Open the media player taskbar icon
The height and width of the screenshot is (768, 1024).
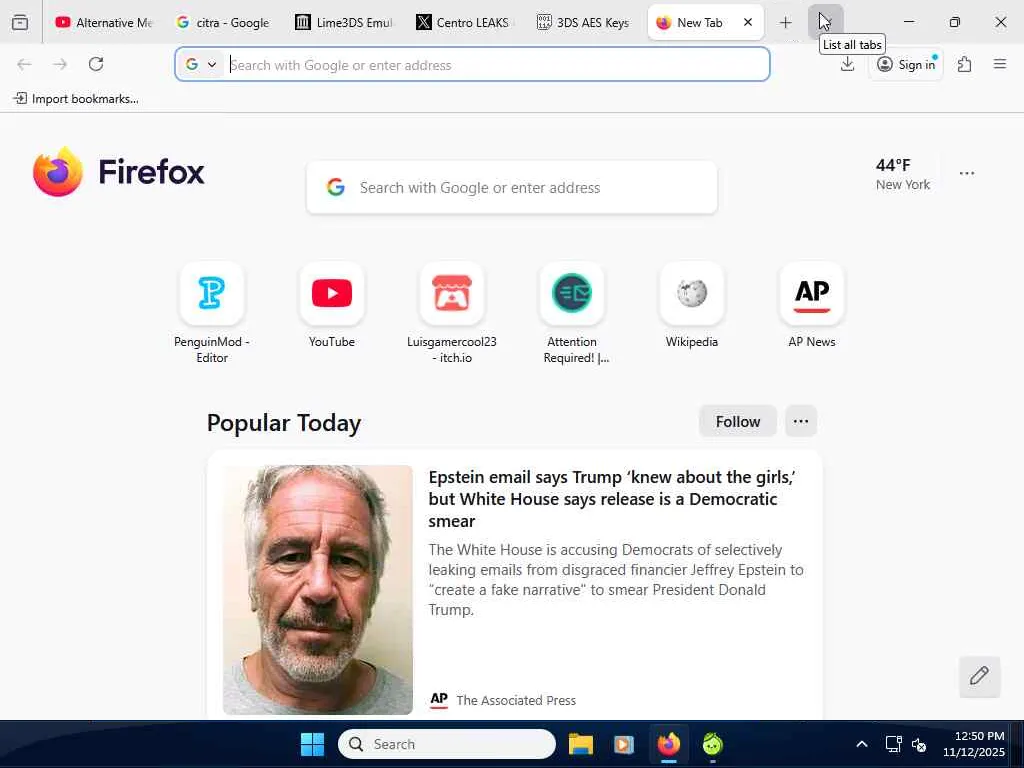624,744
